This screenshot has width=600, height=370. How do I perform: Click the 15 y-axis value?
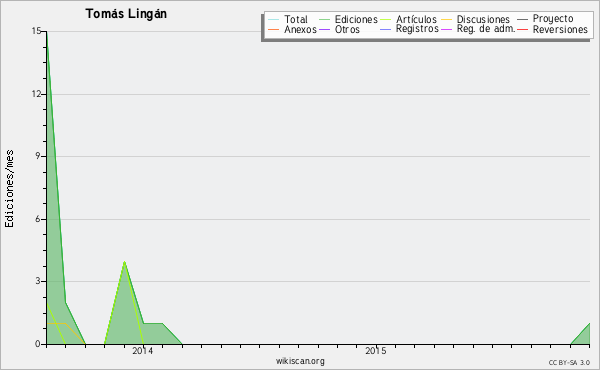click(x=36, y=31)
